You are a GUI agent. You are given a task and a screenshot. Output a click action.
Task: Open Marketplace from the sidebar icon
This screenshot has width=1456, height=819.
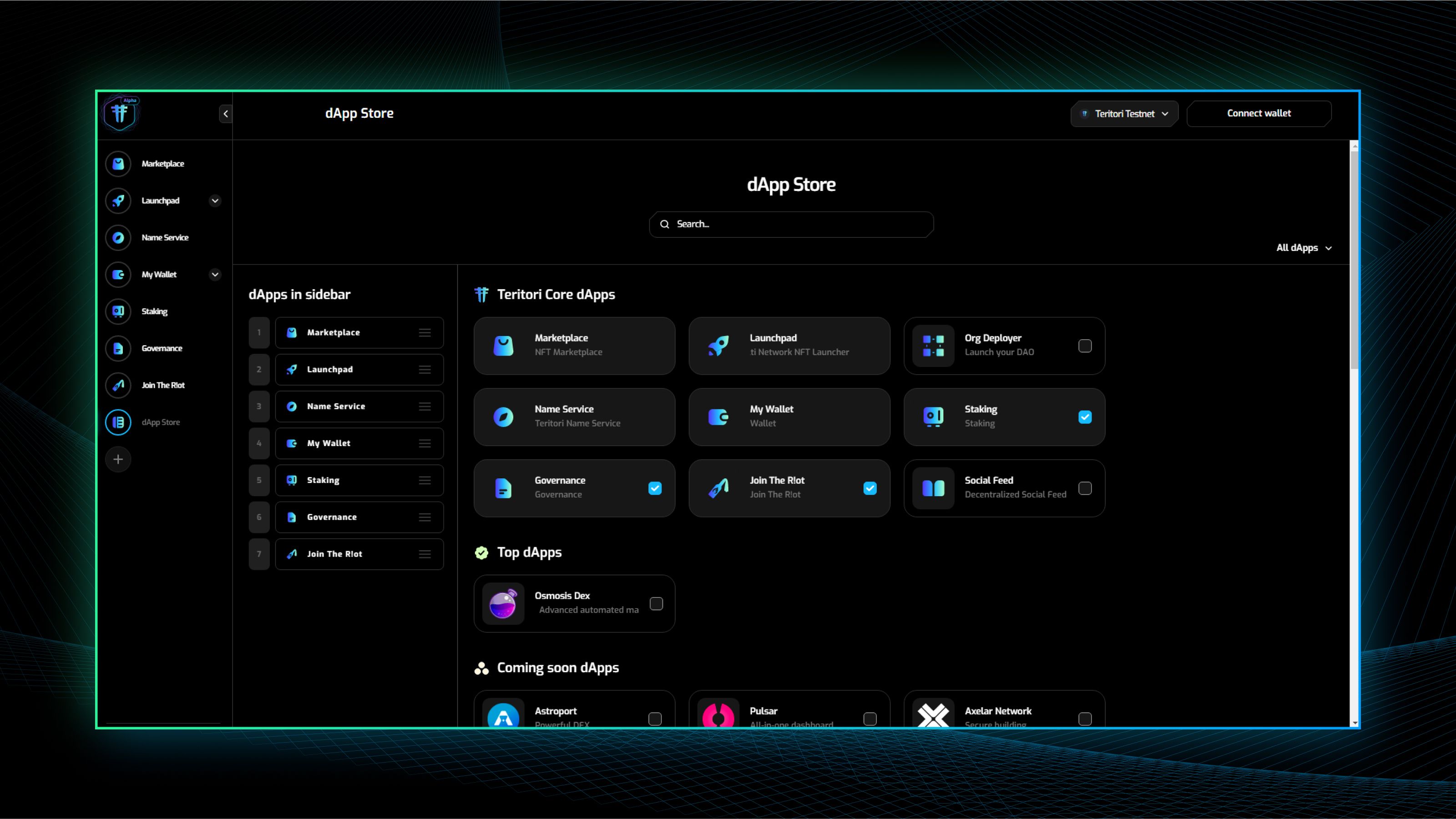click(118, 164)
